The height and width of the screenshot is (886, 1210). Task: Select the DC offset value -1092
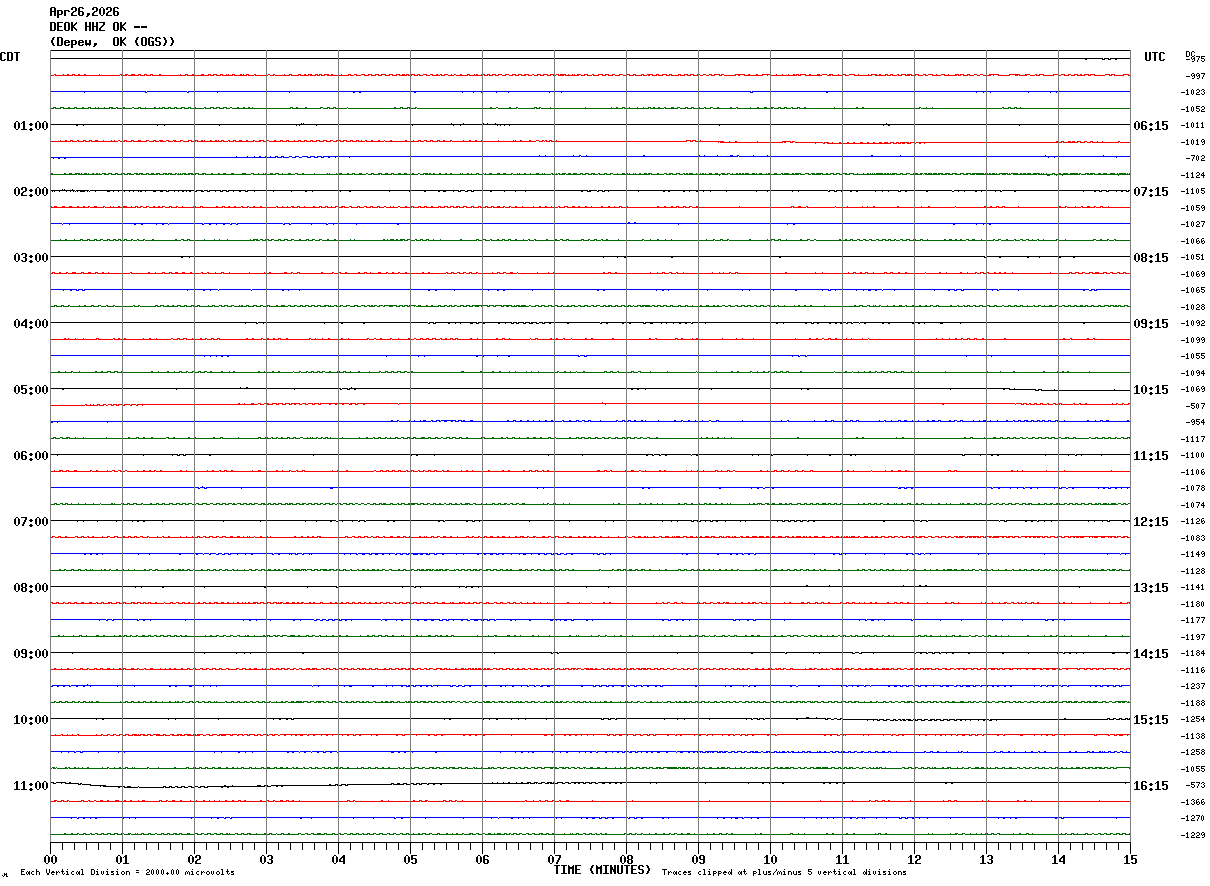click(1194, 324)
